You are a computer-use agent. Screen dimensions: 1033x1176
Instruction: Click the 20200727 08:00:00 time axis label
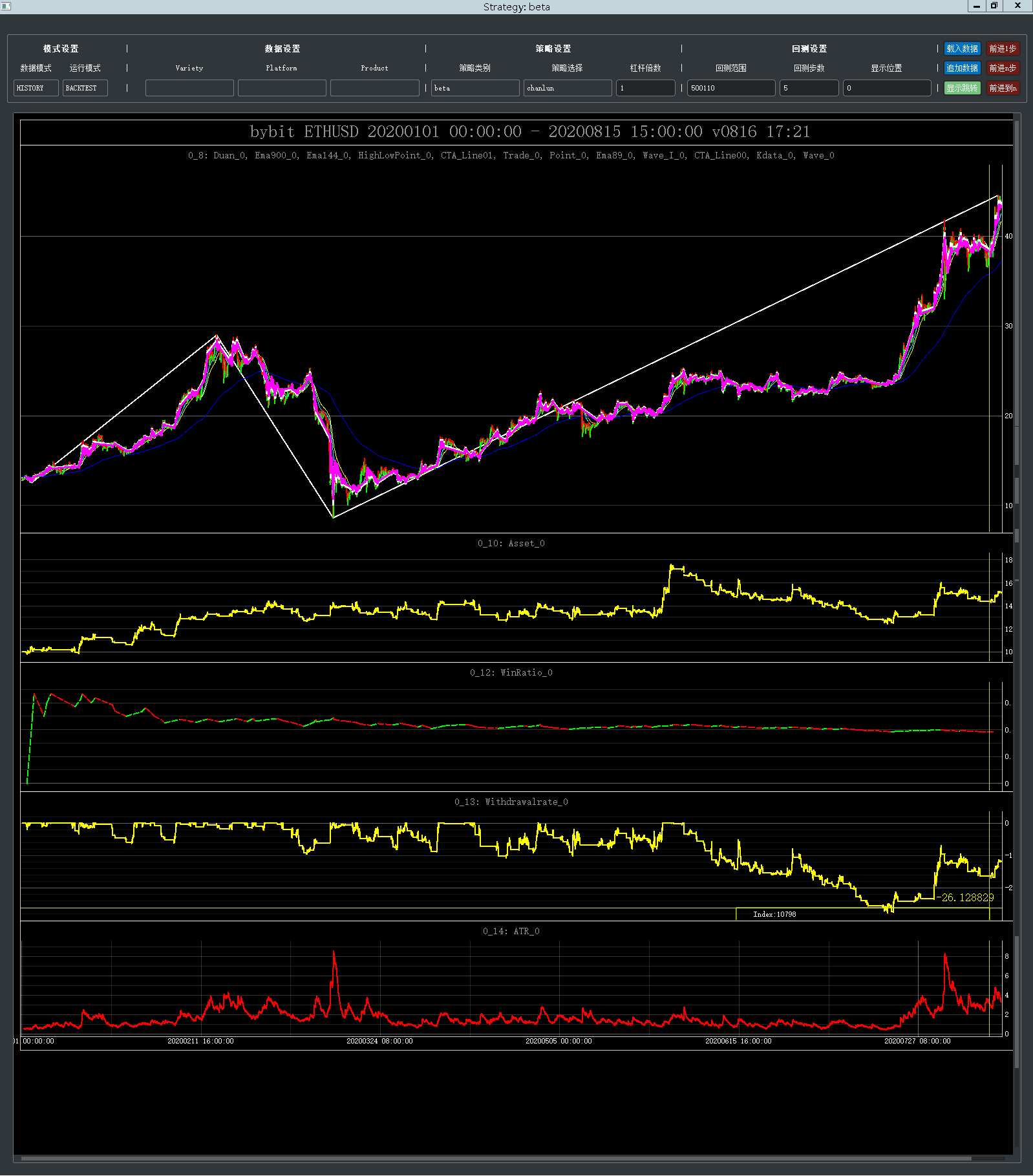tap(917, 1041)
